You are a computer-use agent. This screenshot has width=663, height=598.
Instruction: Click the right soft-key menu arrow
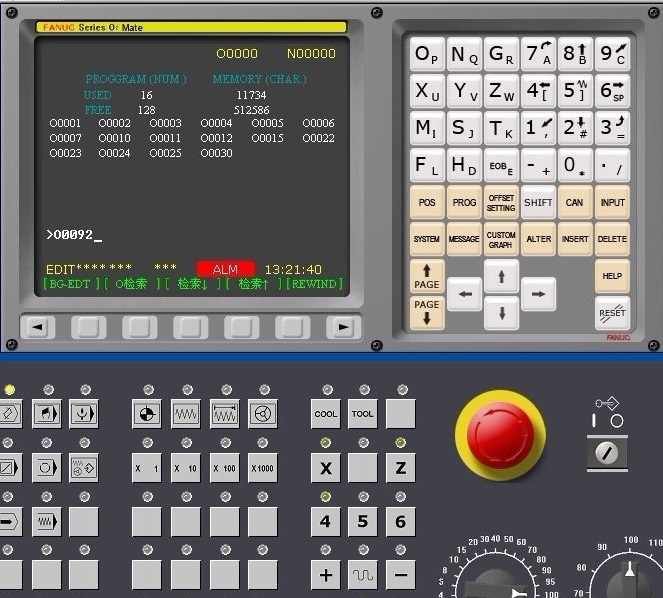342,327
